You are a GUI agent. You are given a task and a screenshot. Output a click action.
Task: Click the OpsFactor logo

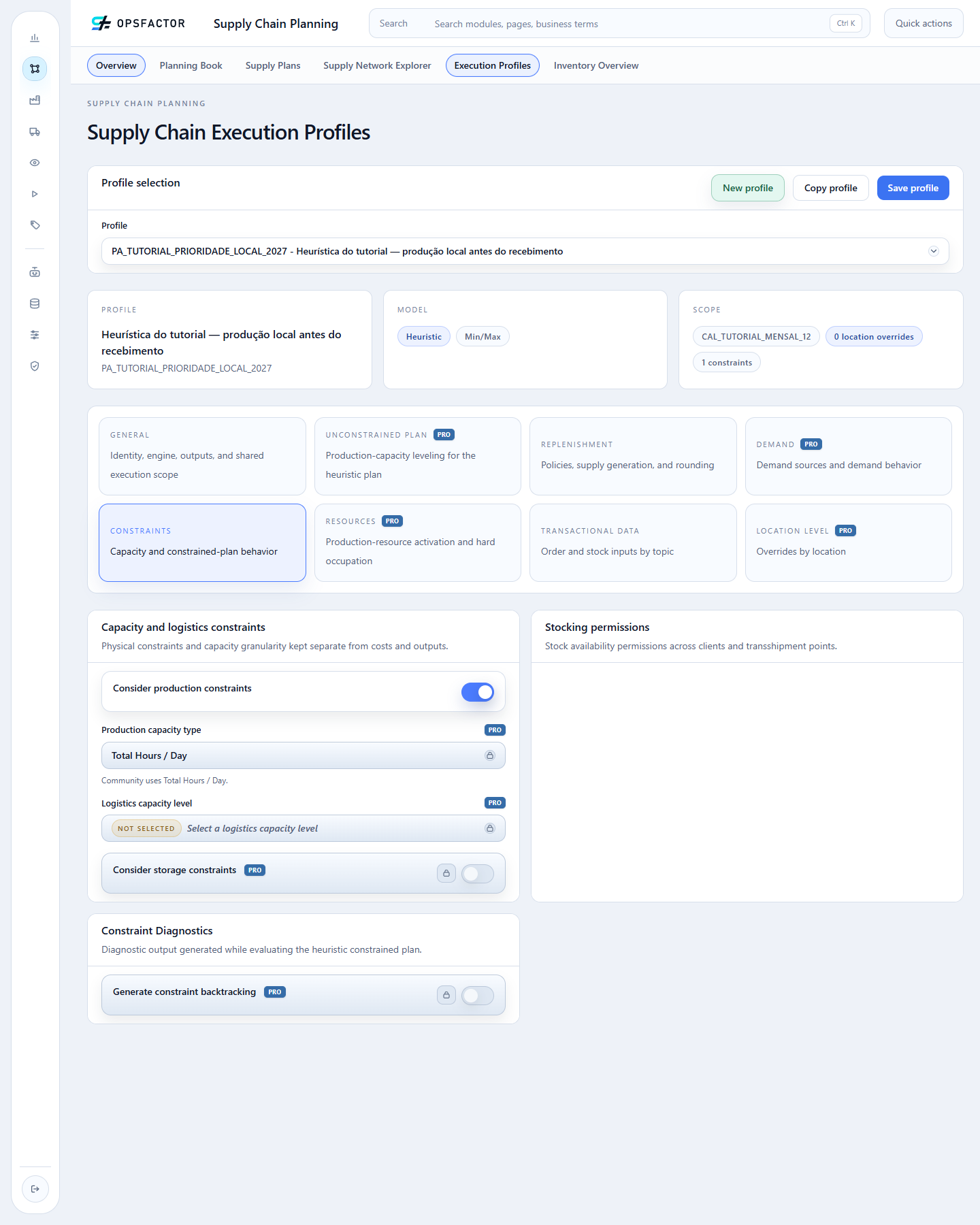point(138,23)
